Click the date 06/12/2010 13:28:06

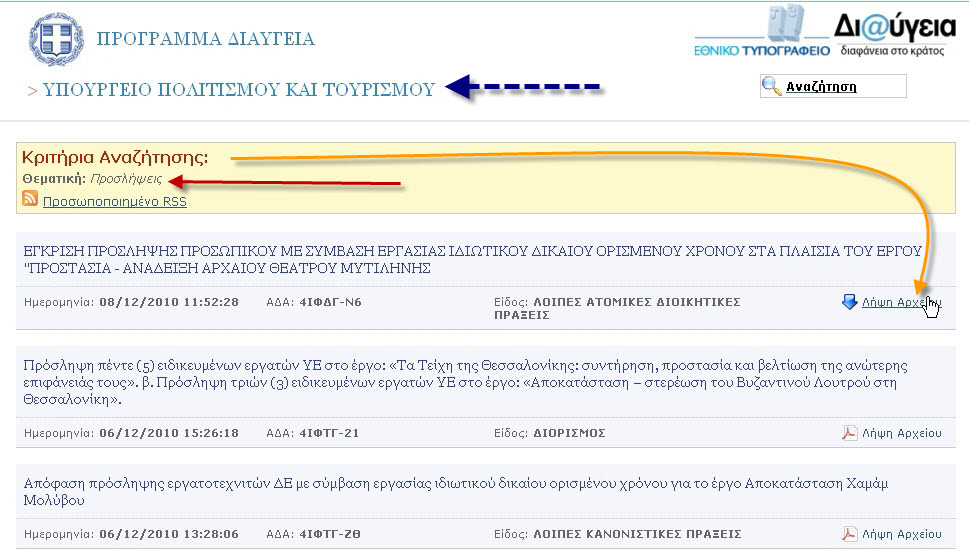coord(169,534)
